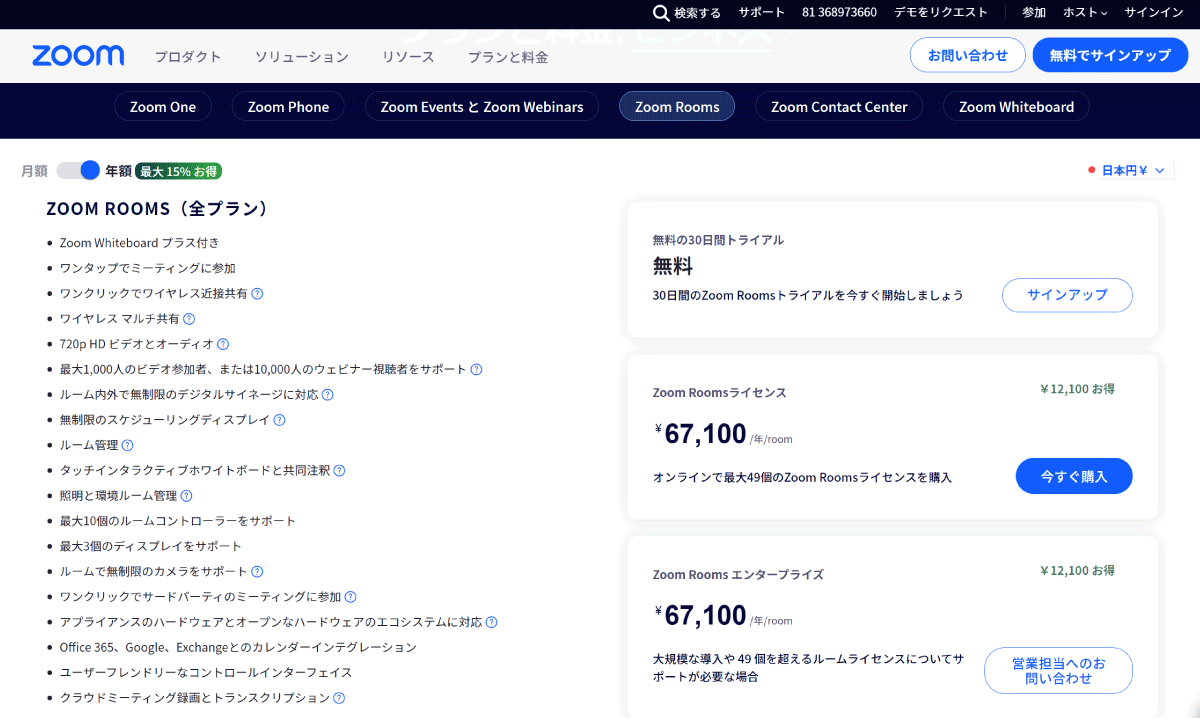The image size is (1200, 720).
Task: Click the 月額 label
Action: point(34,171)
